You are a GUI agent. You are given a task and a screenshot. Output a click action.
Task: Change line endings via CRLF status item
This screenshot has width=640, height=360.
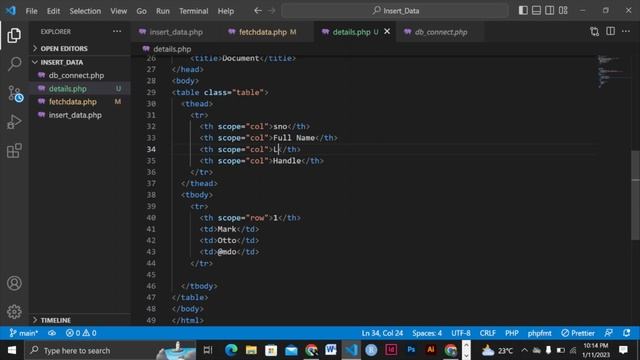tap(487, 333)
